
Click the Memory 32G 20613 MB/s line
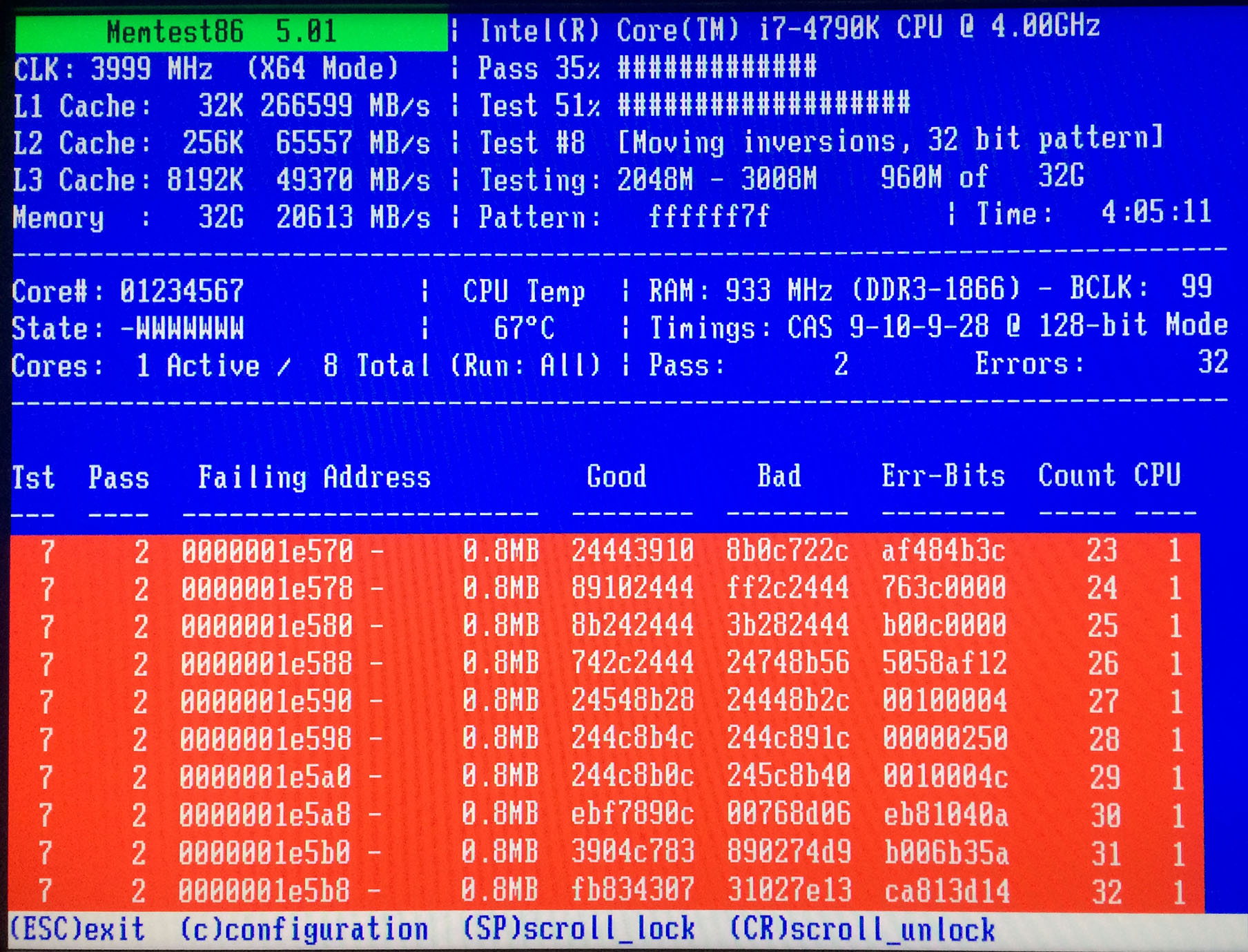222,217
